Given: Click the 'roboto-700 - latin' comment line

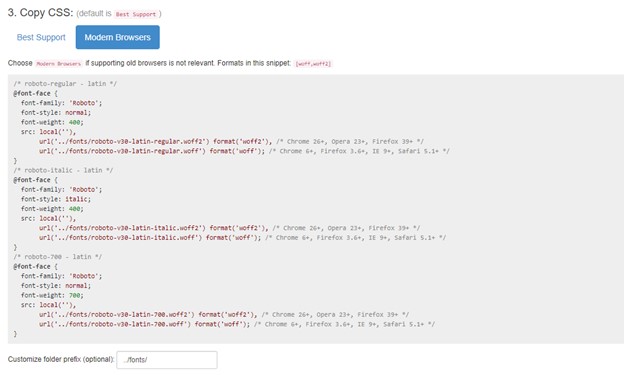Looking at the screenshot, I should point(57,257).
